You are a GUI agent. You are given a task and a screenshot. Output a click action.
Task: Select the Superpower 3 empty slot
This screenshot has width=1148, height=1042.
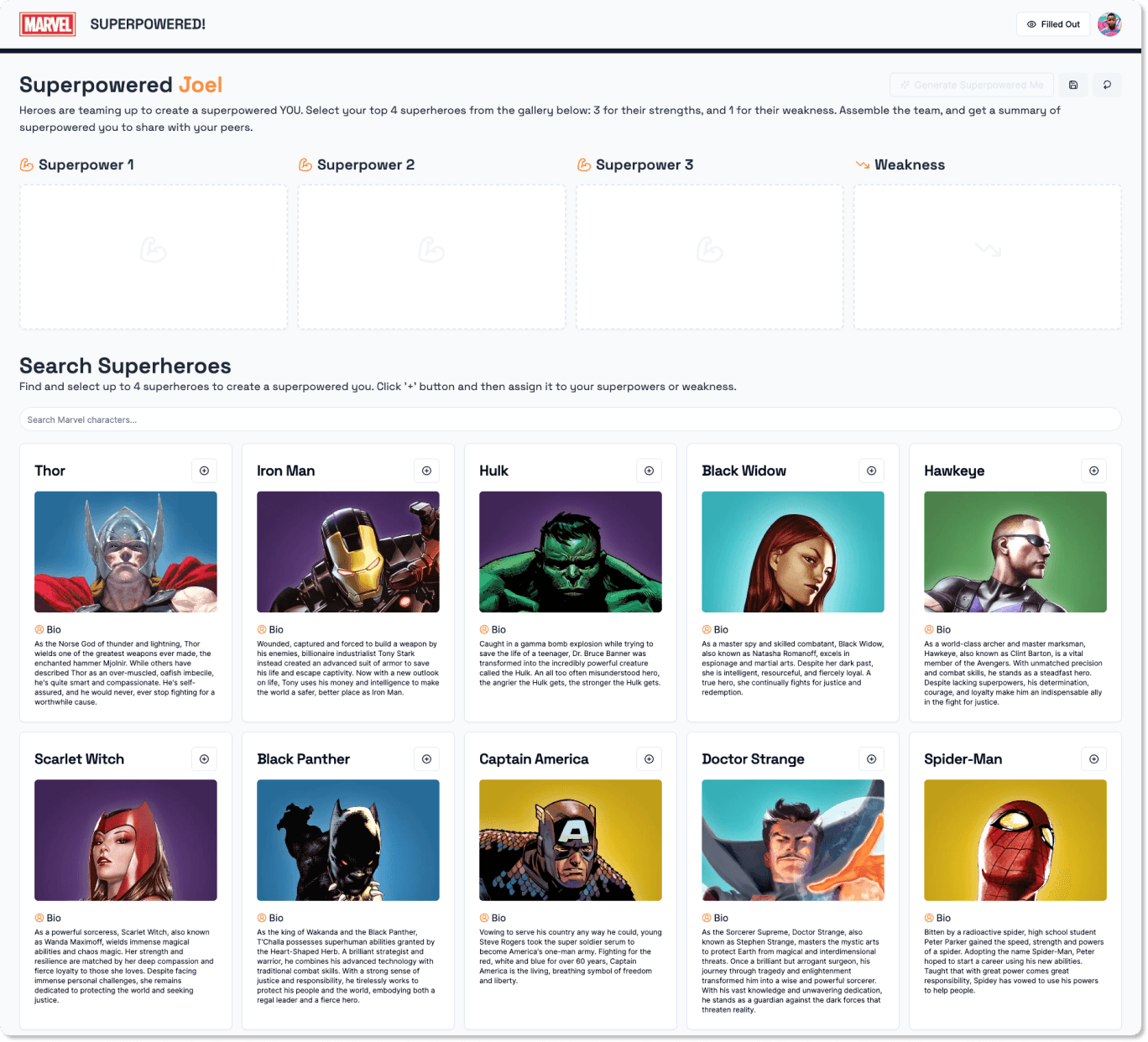pyautogui.click(x=710, y=257)
